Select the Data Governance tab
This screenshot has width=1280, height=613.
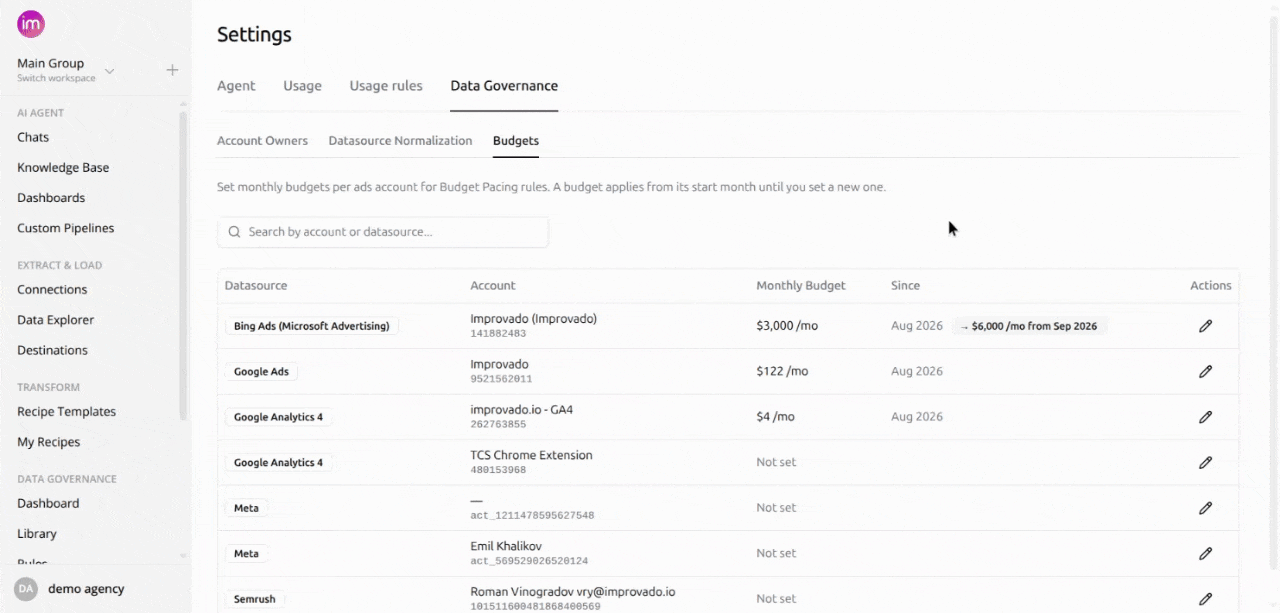pos(504,86)
